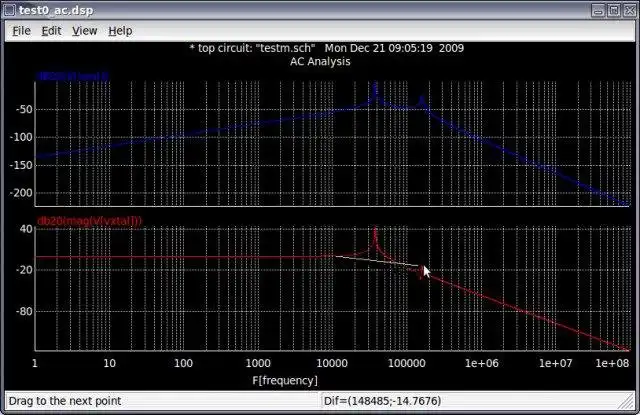Click the 1e+06 x-axis tick label

(482, 363)
